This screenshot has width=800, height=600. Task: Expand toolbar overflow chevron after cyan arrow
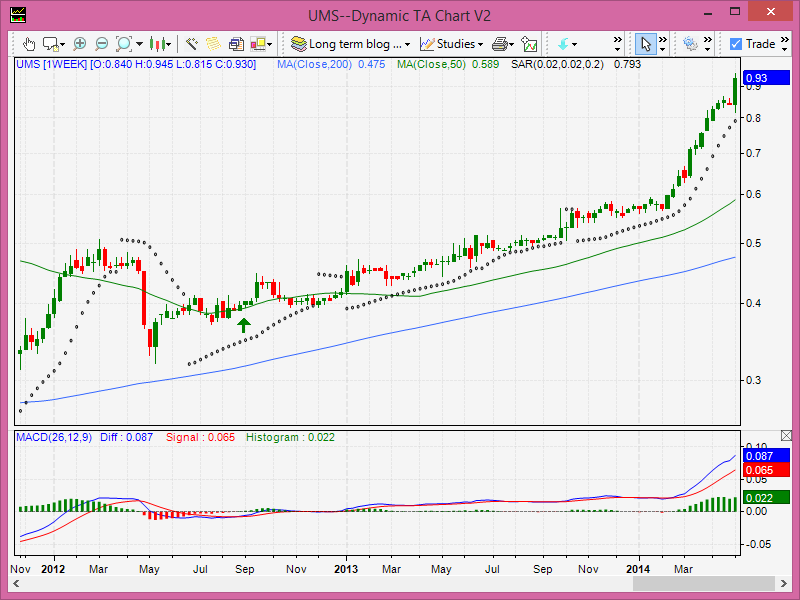click(x=617, y=44)
